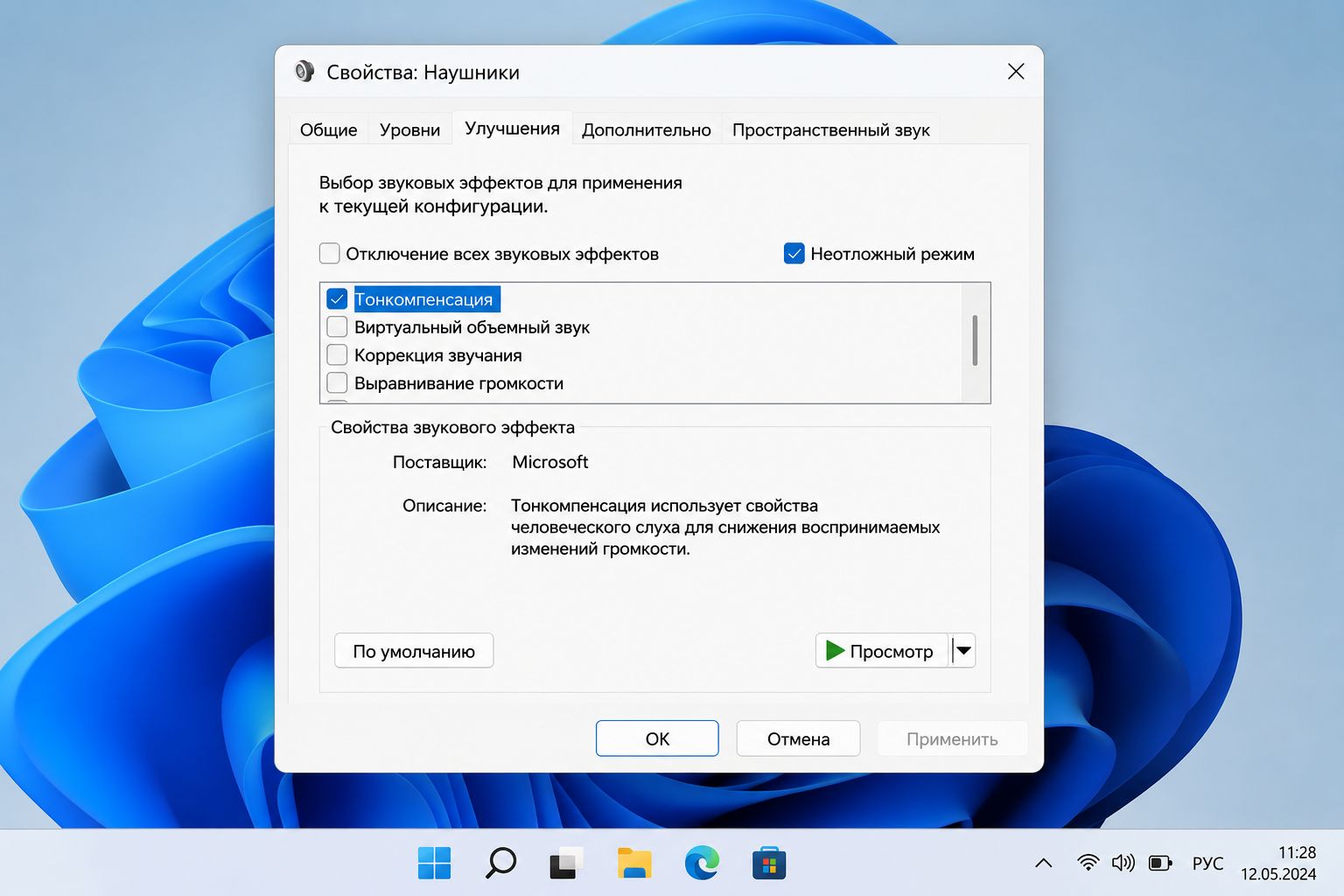Screen dimensions: 1344x896
Task: Click the Тонкомпенсация description paragraph
Action: pos(725,528)
